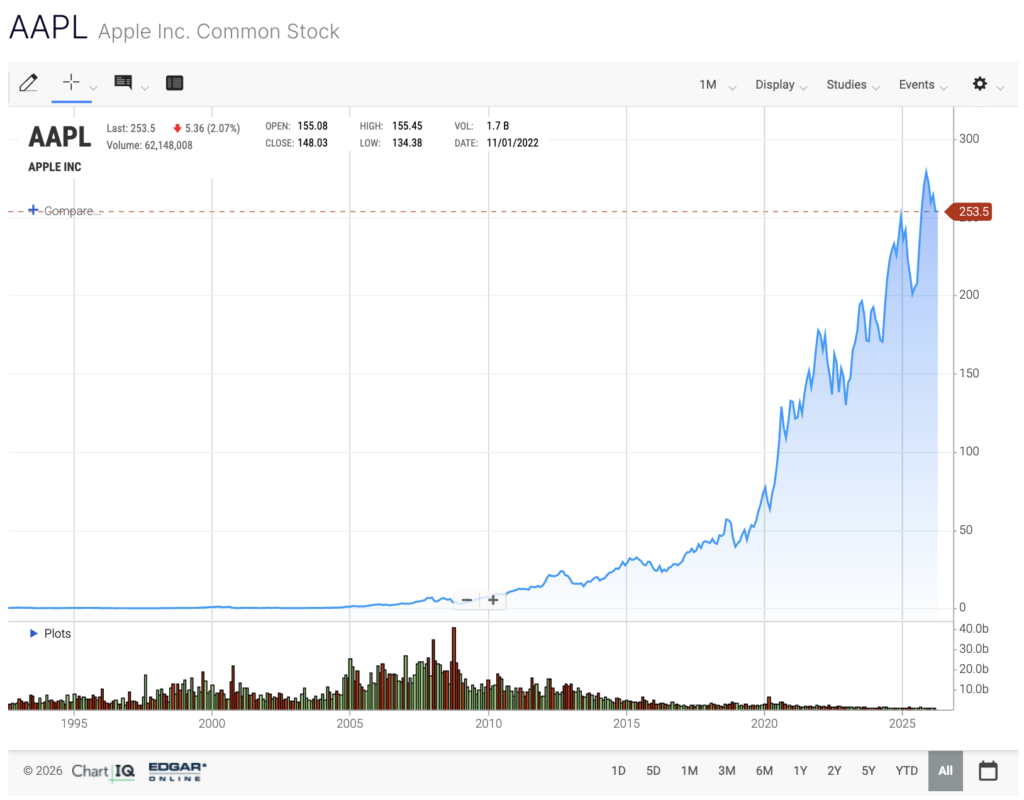Click the OPEN 155.08 value

(312, 125)
